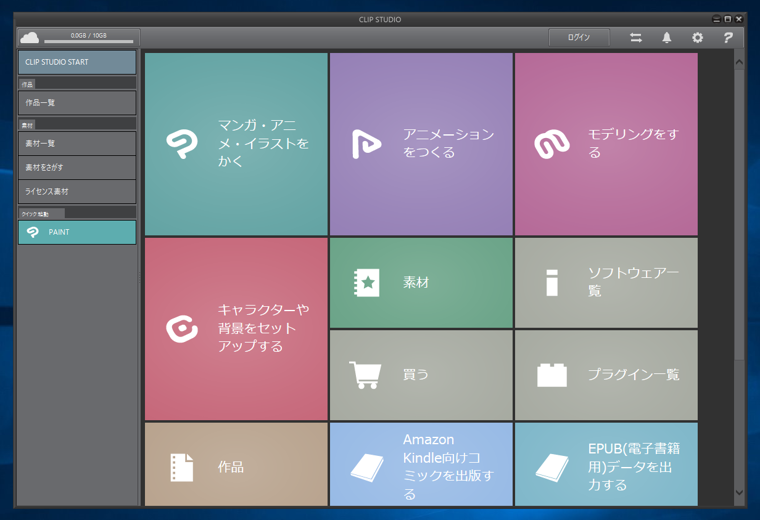The width and height of the screenshot is (760, 520).
Task: Open the 作品 tile label
Action: tap(231, 467)
